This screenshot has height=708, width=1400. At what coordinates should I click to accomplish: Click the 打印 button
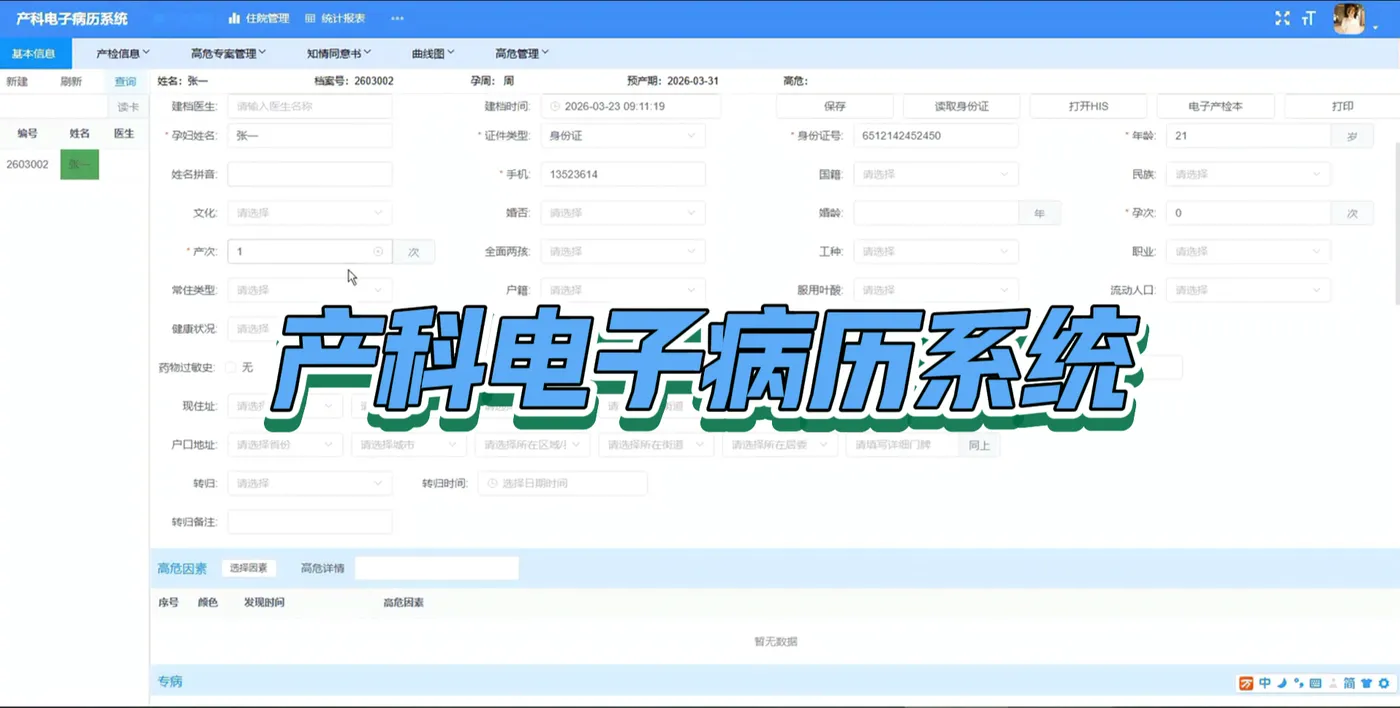[1342, 106]
